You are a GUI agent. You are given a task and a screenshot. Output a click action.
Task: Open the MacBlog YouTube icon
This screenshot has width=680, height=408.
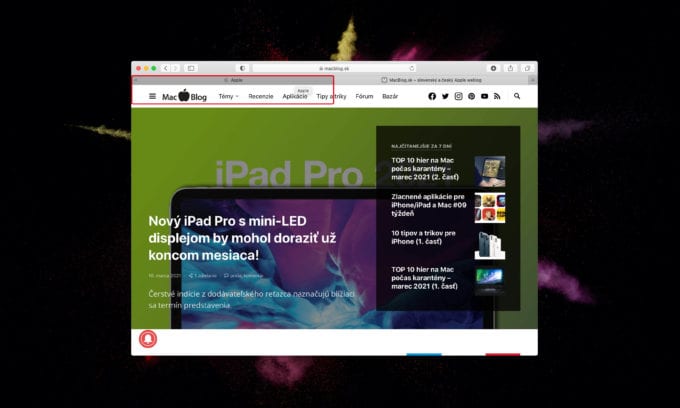[x=484, y=96]
